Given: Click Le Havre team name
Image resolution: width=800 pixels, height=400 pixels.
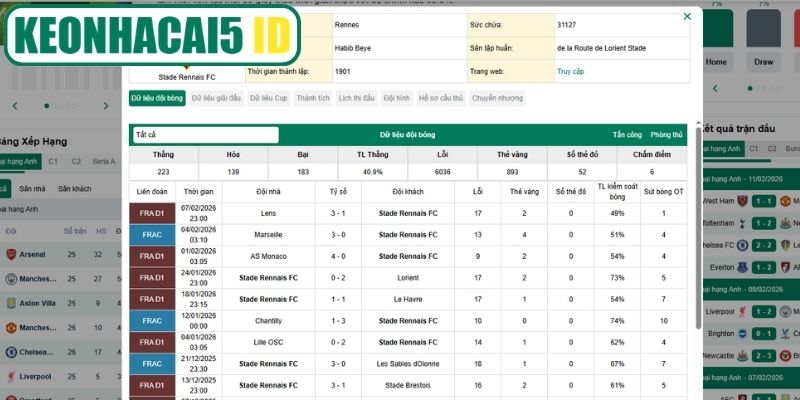Looking at the screenshot, I should coord(408,299).
